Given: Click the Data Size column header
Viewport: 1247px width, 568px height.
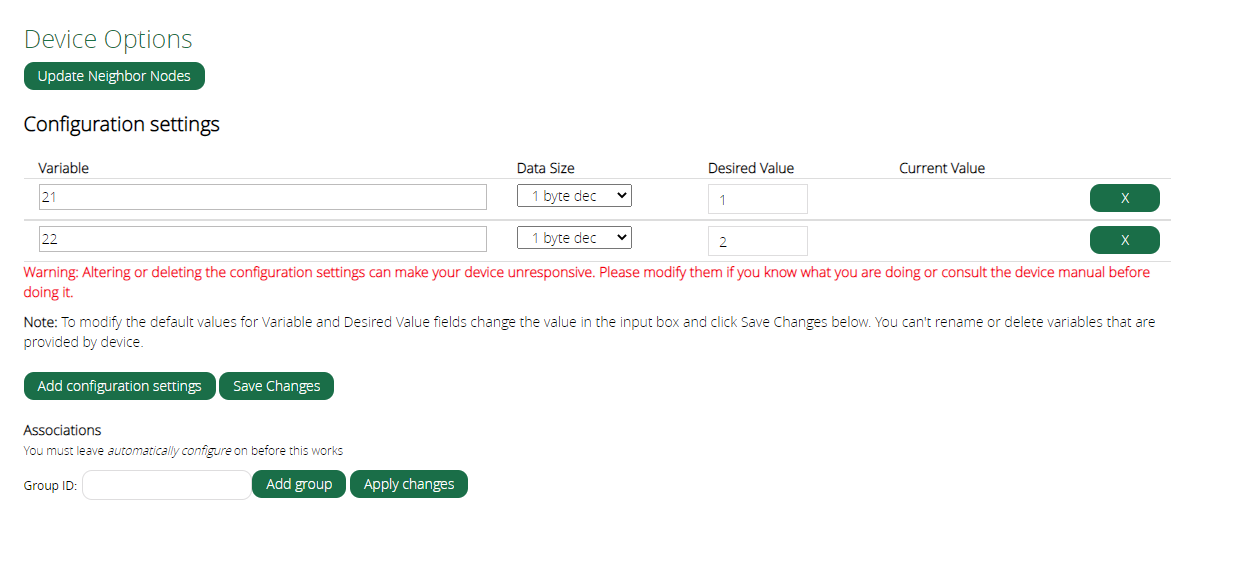Looking at the screenshot, I should click(546, 168).
